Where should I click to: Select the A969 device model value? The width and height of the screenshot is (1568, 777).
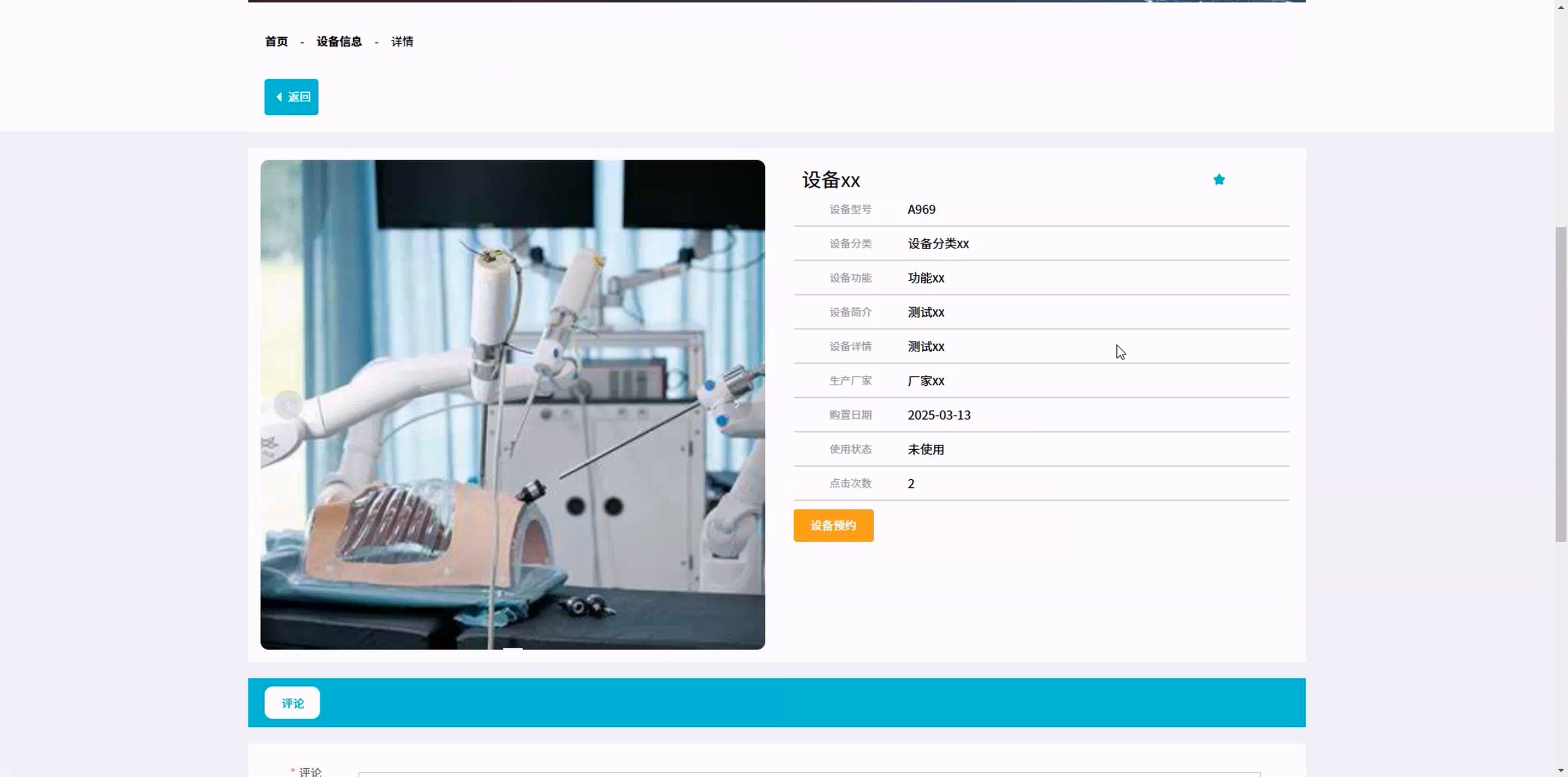921,209
